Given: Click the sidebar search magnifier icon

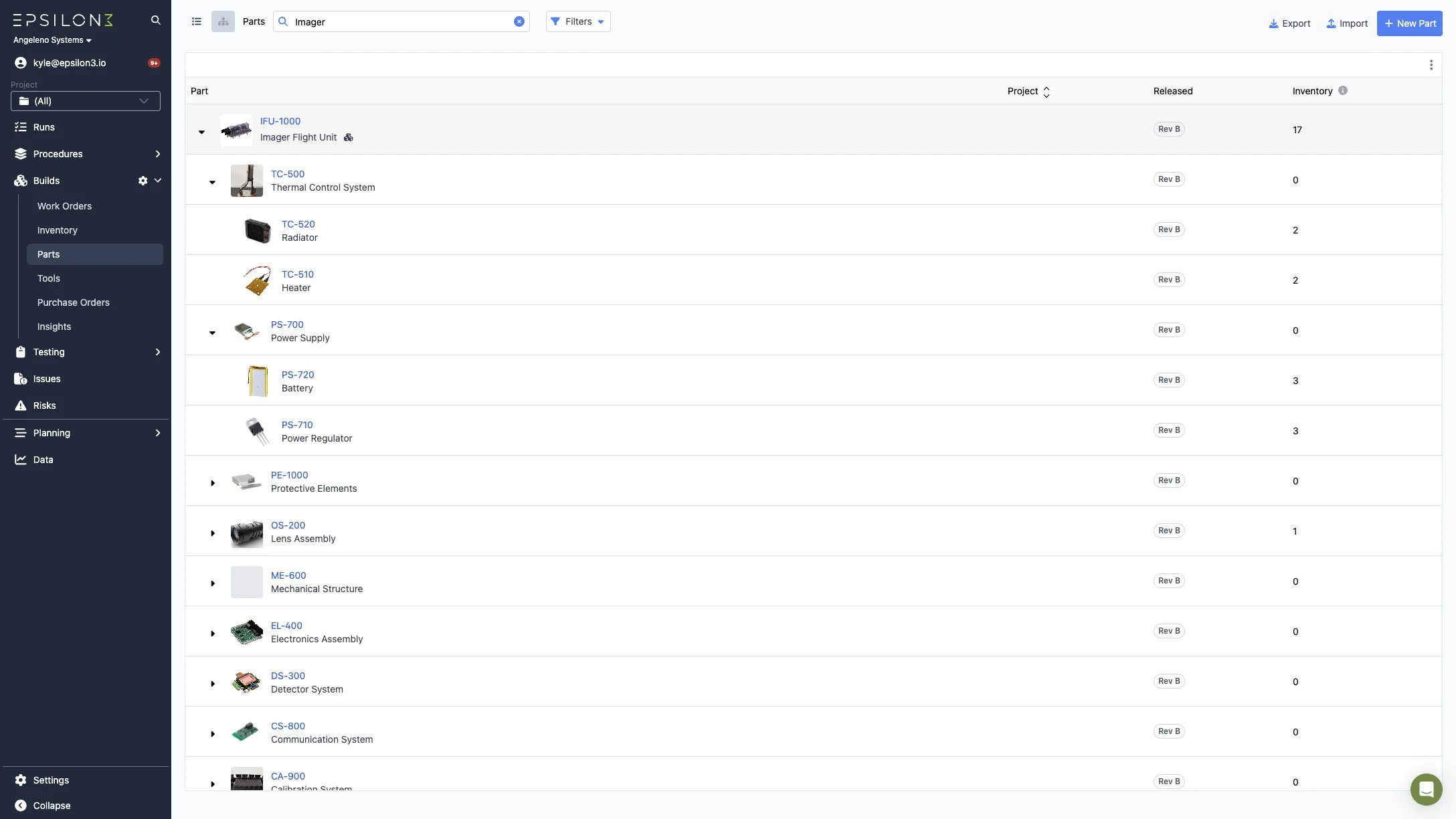Looking at the screenshot, I should click(x=155, y=20).
